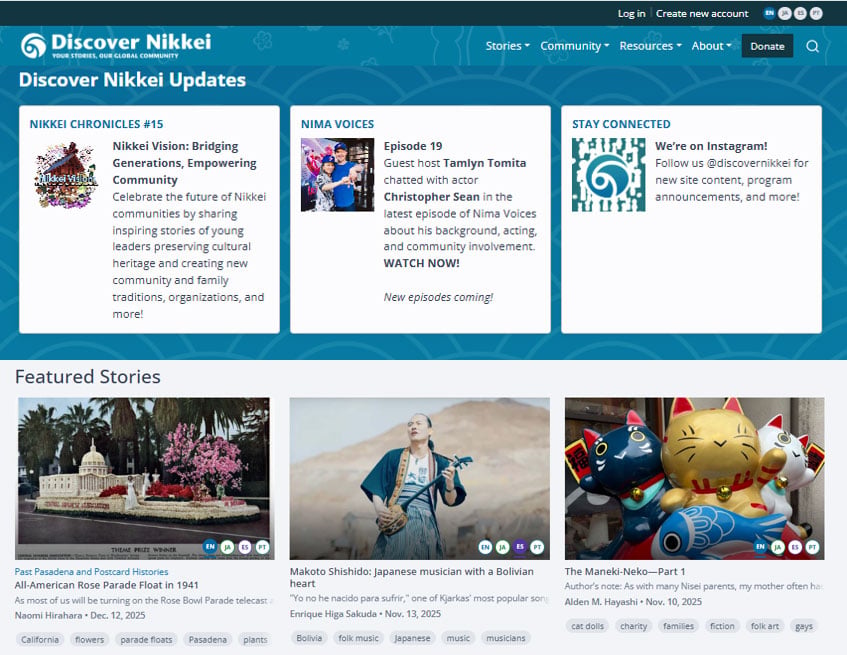Expand the Stories dropdown menu

click(x=507, y=46)
